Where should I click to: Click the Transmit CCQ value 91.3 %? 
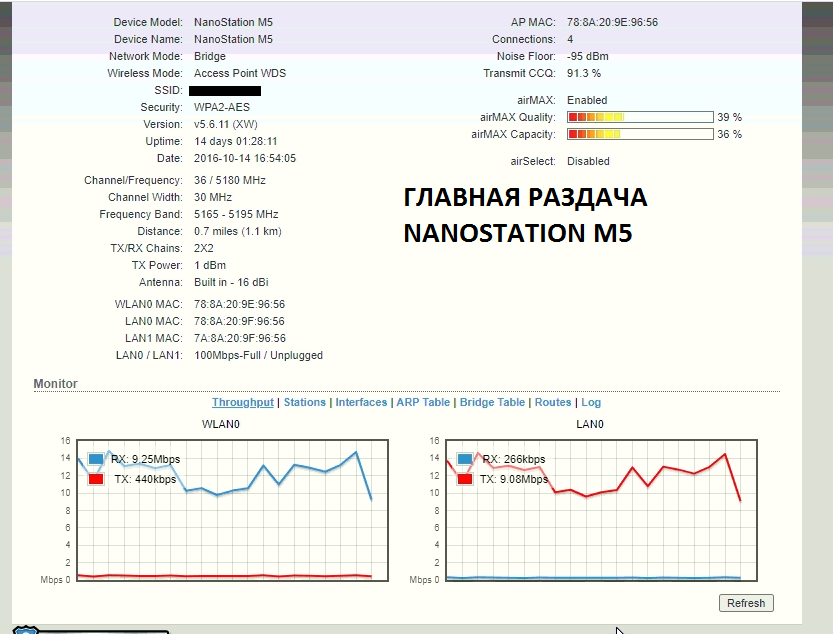click(x=584, y=73)
